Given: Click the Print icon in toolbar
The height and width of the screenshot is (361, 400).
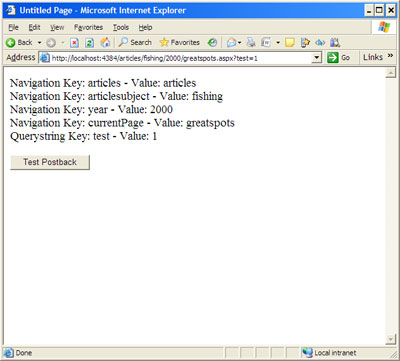Looking at the screenshot, I should tap(251, 43).
